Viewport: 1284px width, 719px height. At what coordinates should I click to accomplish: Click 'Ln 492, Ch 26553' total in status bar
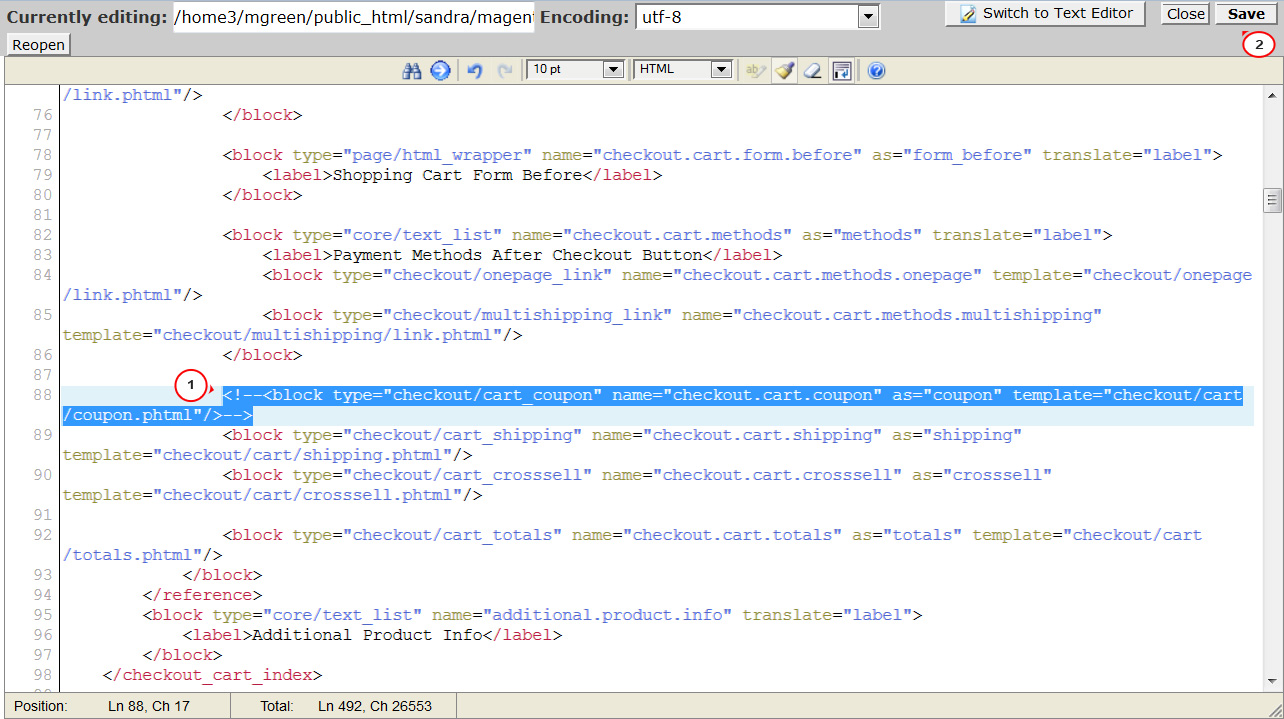[x=375, y=706]
